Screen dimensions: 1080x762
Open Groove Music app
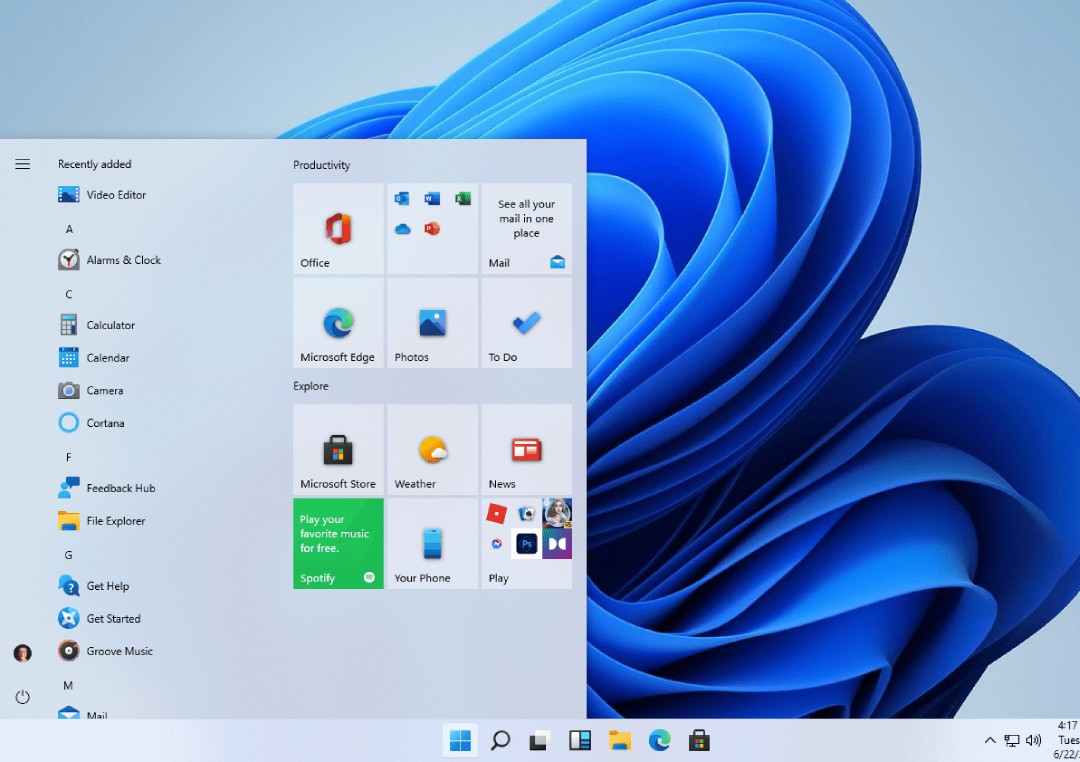pyautogui.click(x=105, y=651)
